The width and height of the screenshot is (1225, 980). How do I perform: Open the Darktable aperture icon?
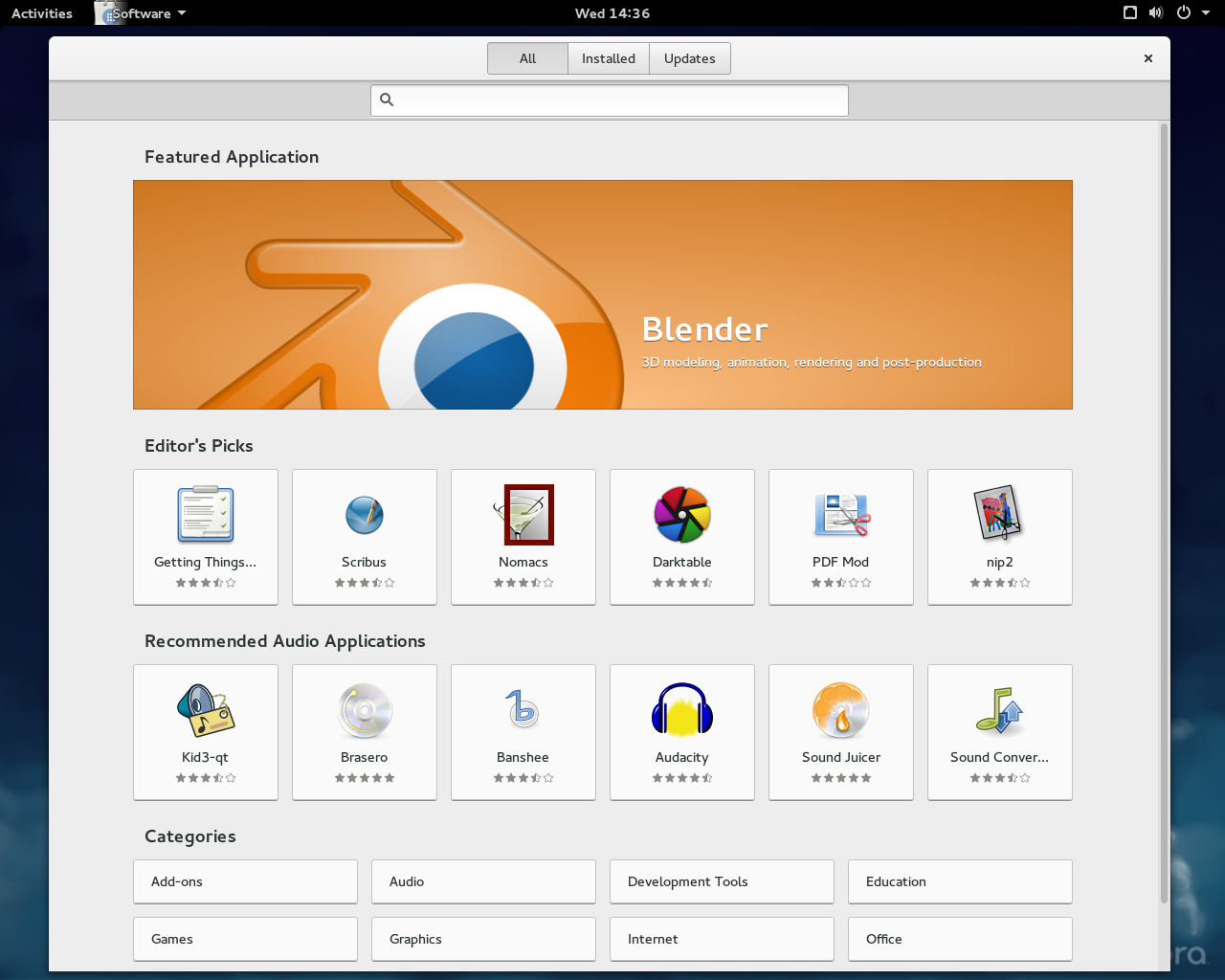682,514
